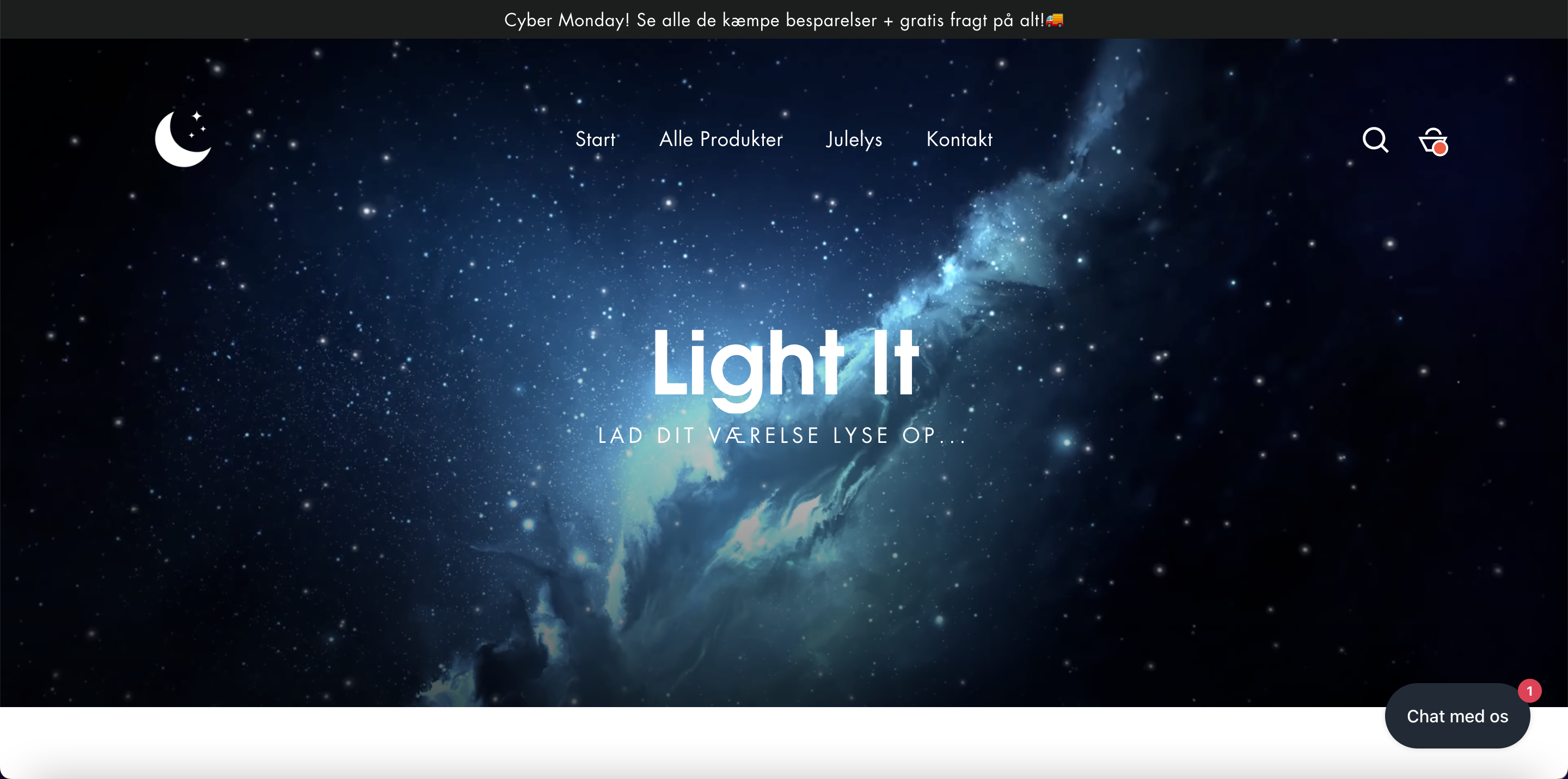Viewport: 1568px width, 779px height.
Task: Click the orange dot on the cart
Action: [x=1440, y=148]
